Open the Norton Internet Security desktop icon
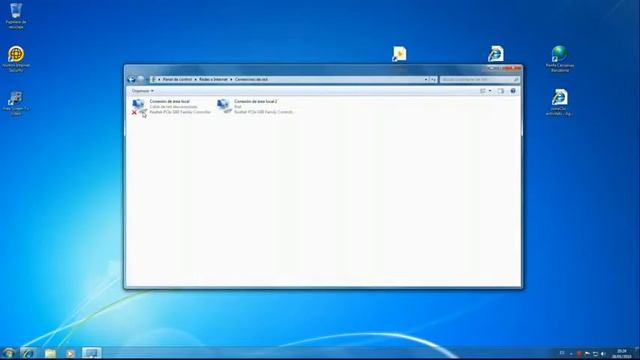This screenshot has height=360, width=640. point(16,59)
